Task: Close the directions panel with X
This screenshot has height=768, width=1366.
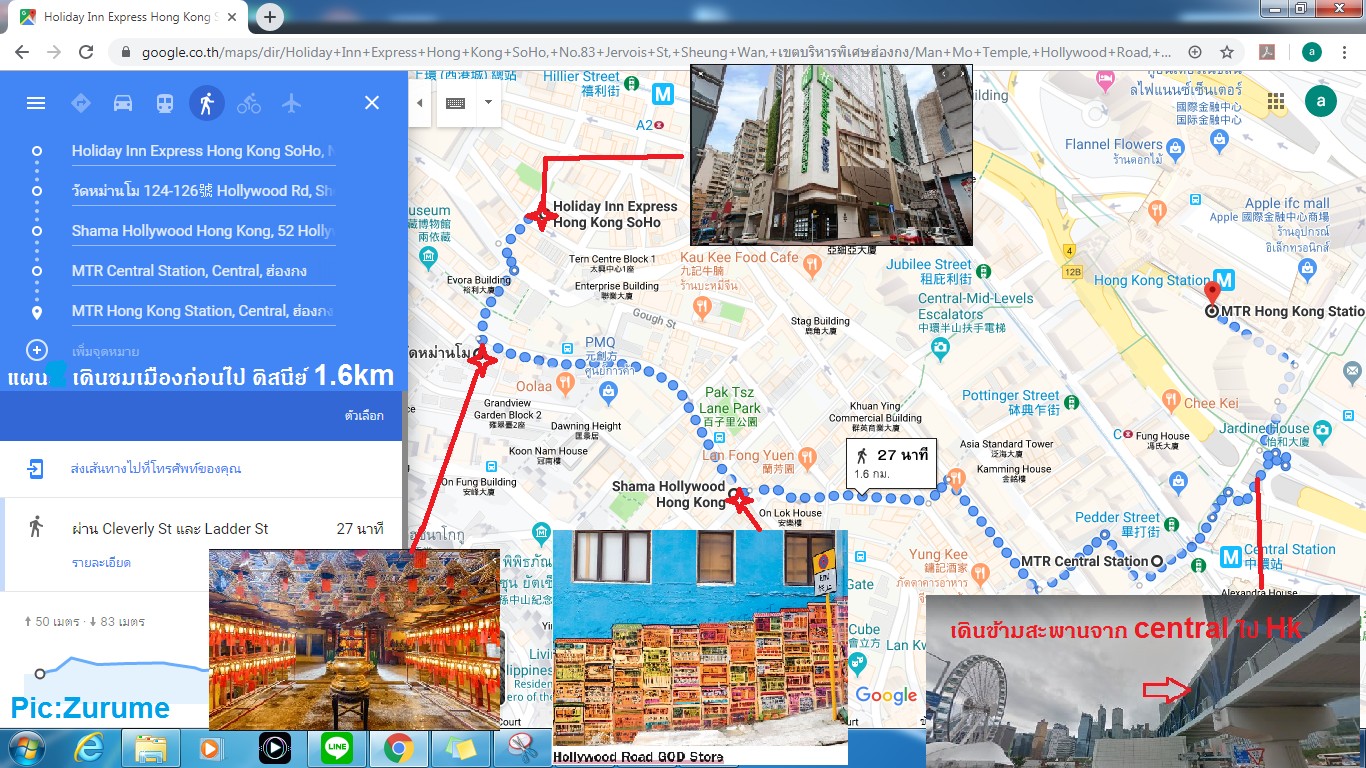Action: [372, 103]
